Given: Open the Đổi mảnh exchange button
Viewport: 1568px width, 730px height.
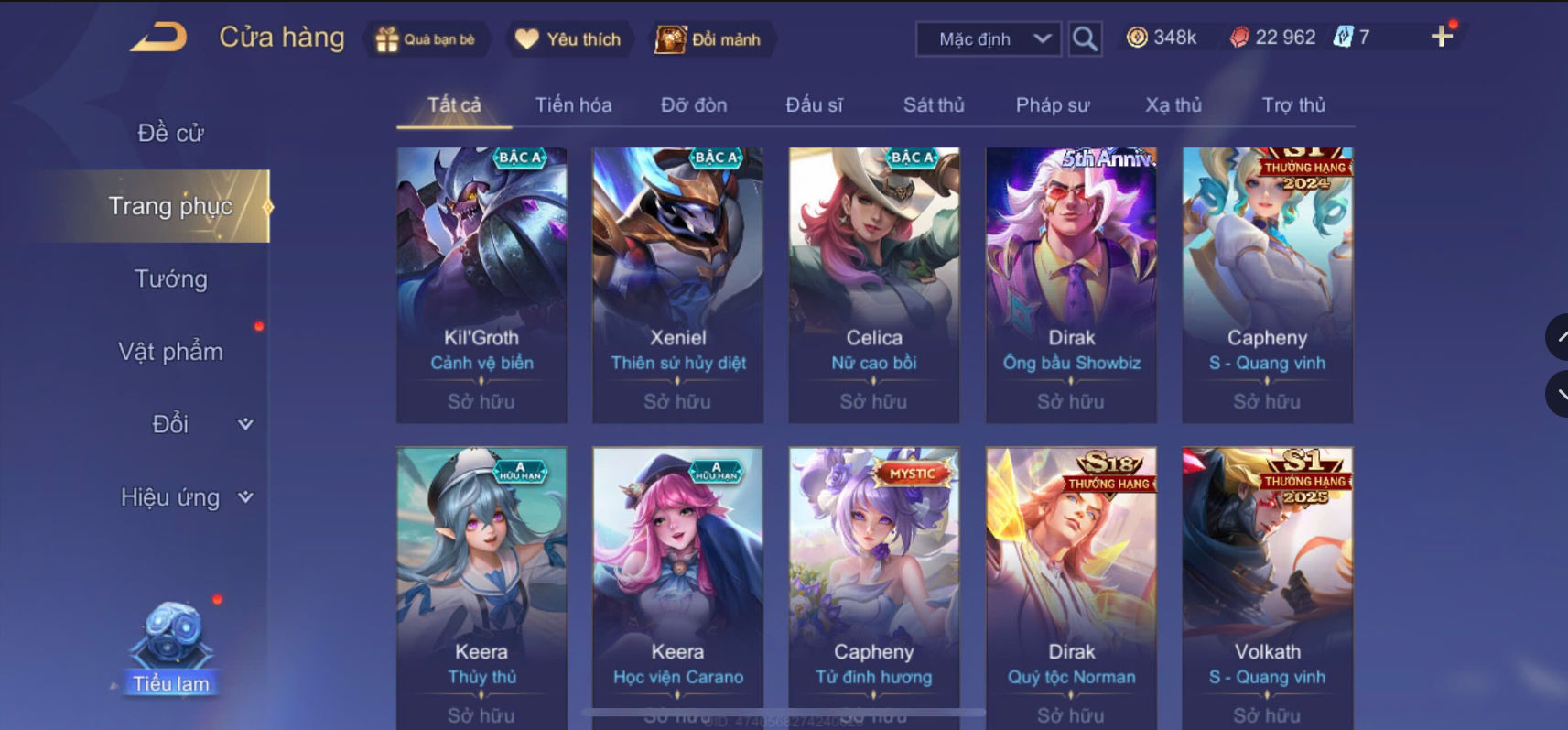Looking at the screenshot, I should click(x=708, y=39).
